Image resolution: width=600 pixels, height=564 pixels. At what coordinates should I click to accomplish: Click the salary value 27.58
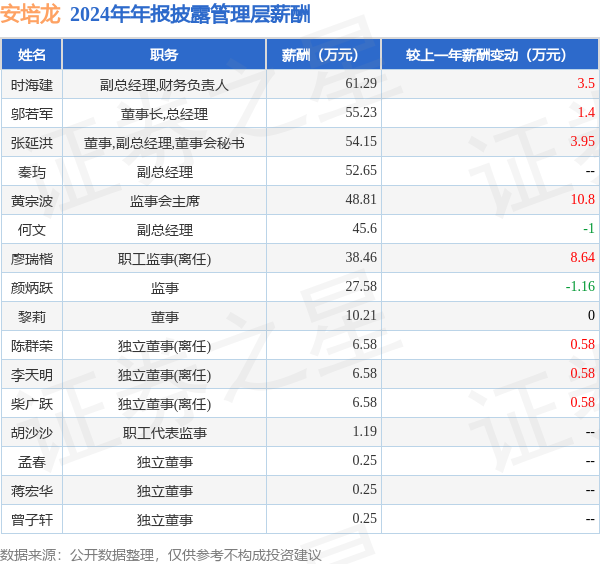[361, 286]
